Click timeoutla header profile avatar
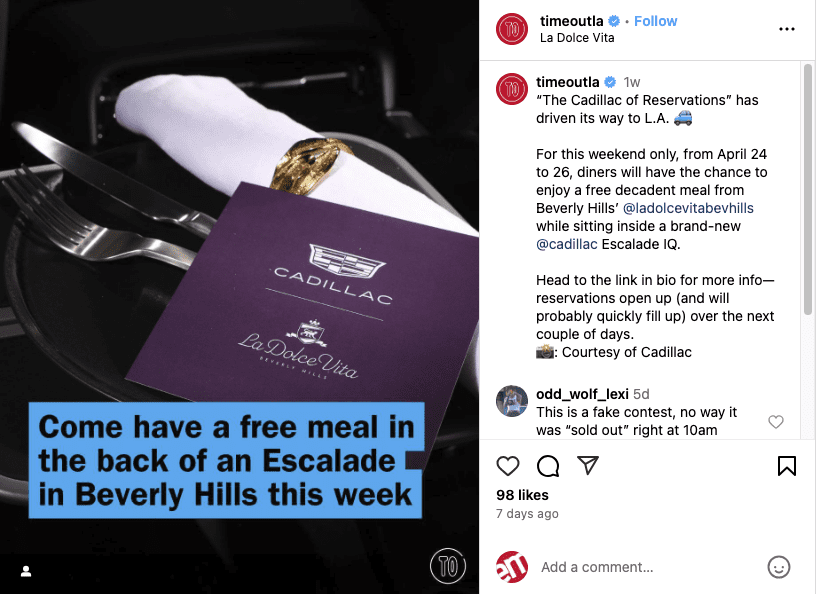The height and width of the screenshot is (594, 817). (512, 29)
